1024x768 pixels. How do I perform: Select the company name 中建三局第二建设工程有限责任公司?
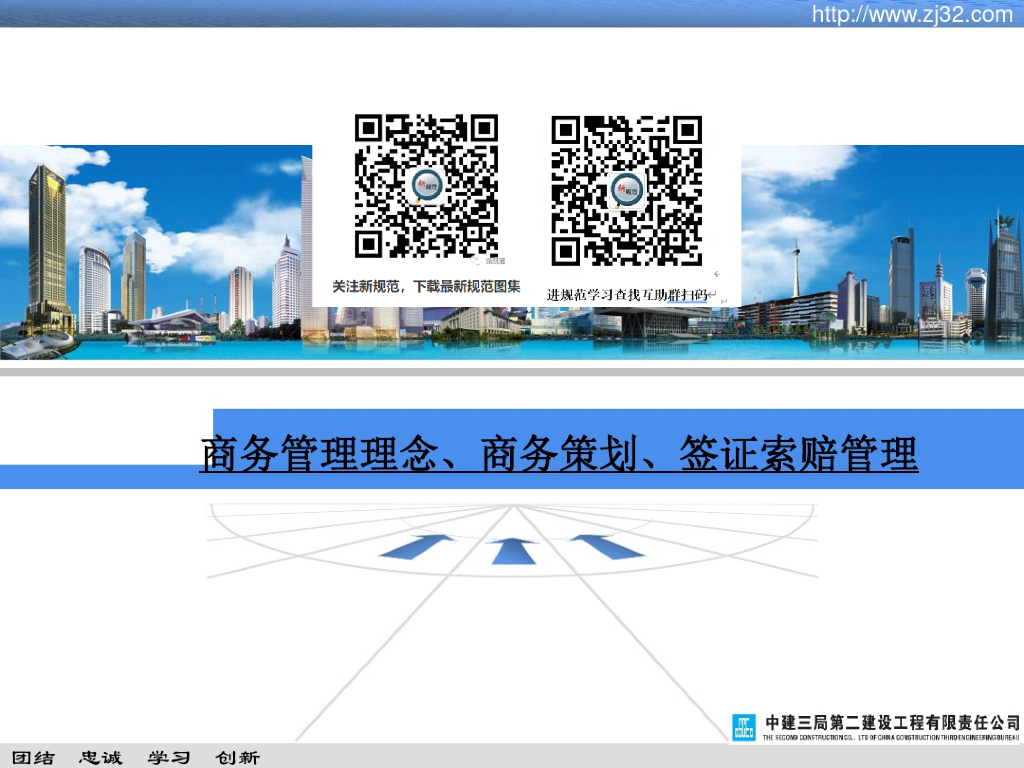coord(892,722)
